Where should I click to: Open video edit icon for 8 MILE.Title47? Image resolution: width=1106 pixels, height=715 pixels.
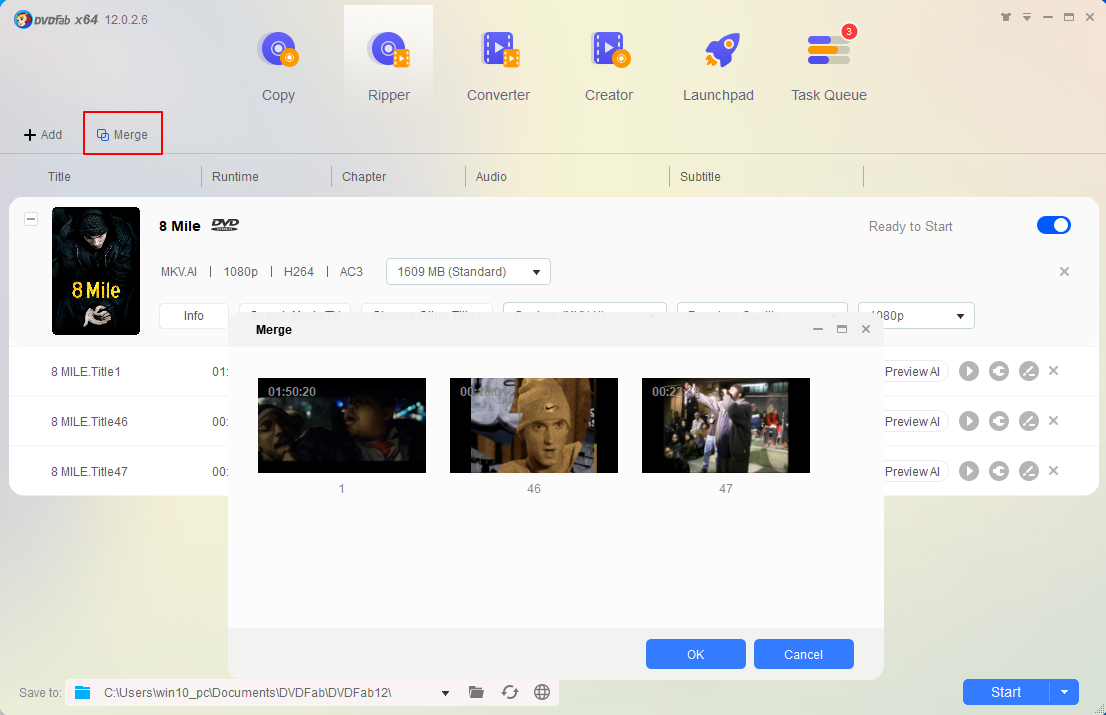pyautogui.click(x=1029, y=471)
